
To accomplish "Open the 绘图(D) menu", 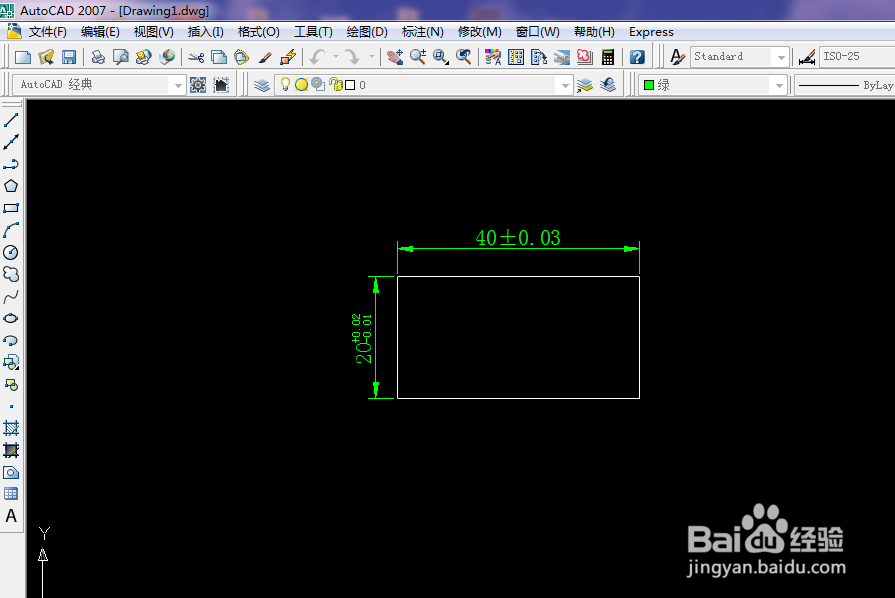I will pos(367,32).
